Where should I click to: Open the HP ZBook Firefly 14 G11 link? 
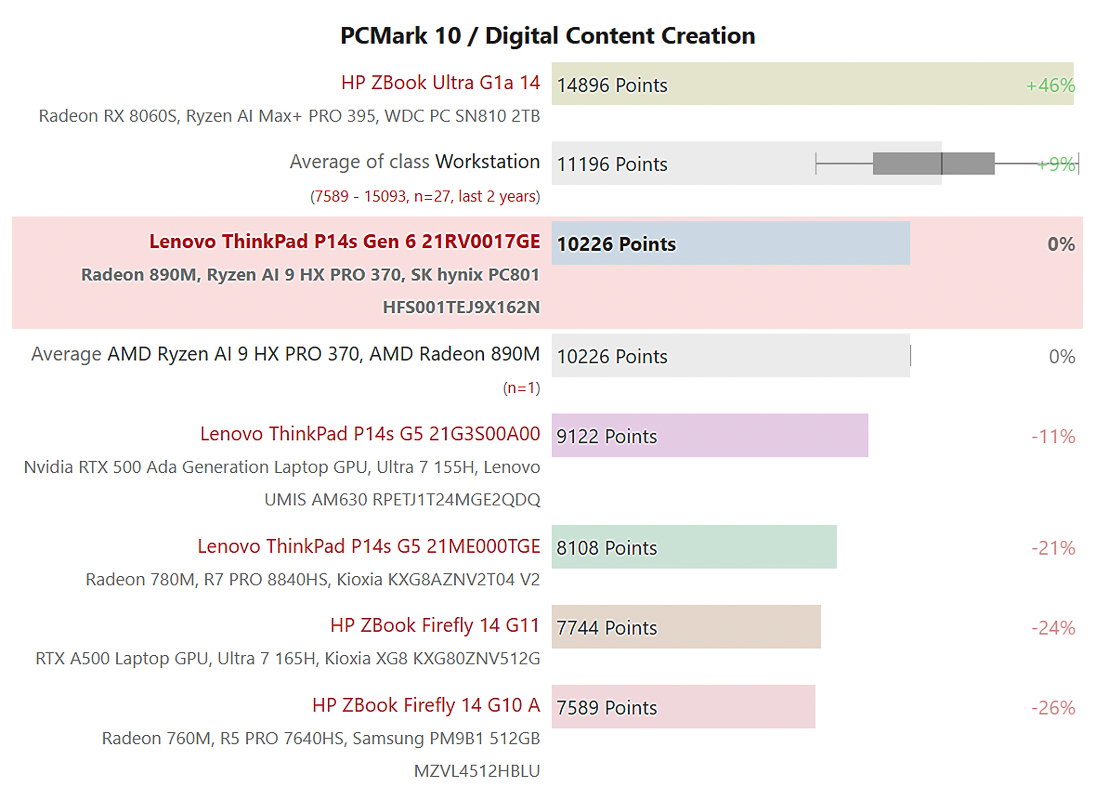[x=435, y=625]
